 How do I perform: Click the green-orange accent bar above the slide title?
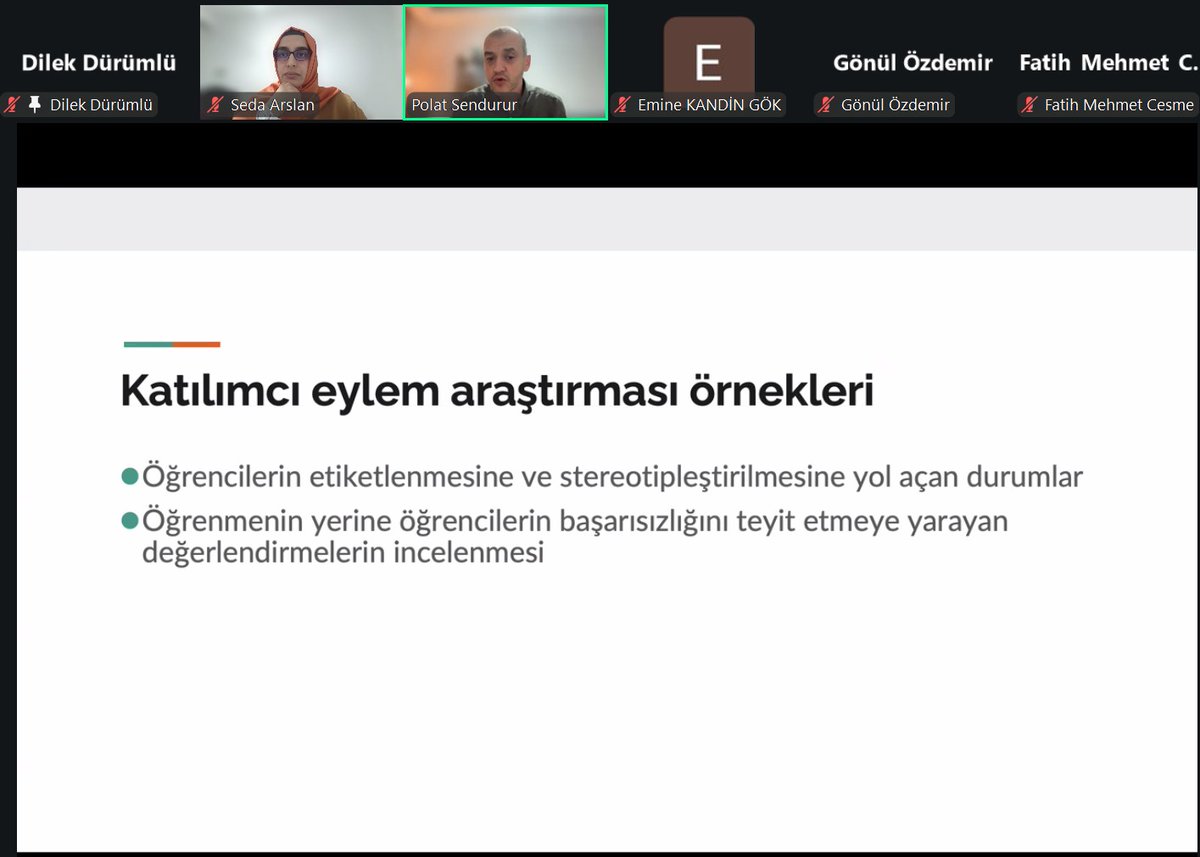pyautogui.click(x=171, y=343)
